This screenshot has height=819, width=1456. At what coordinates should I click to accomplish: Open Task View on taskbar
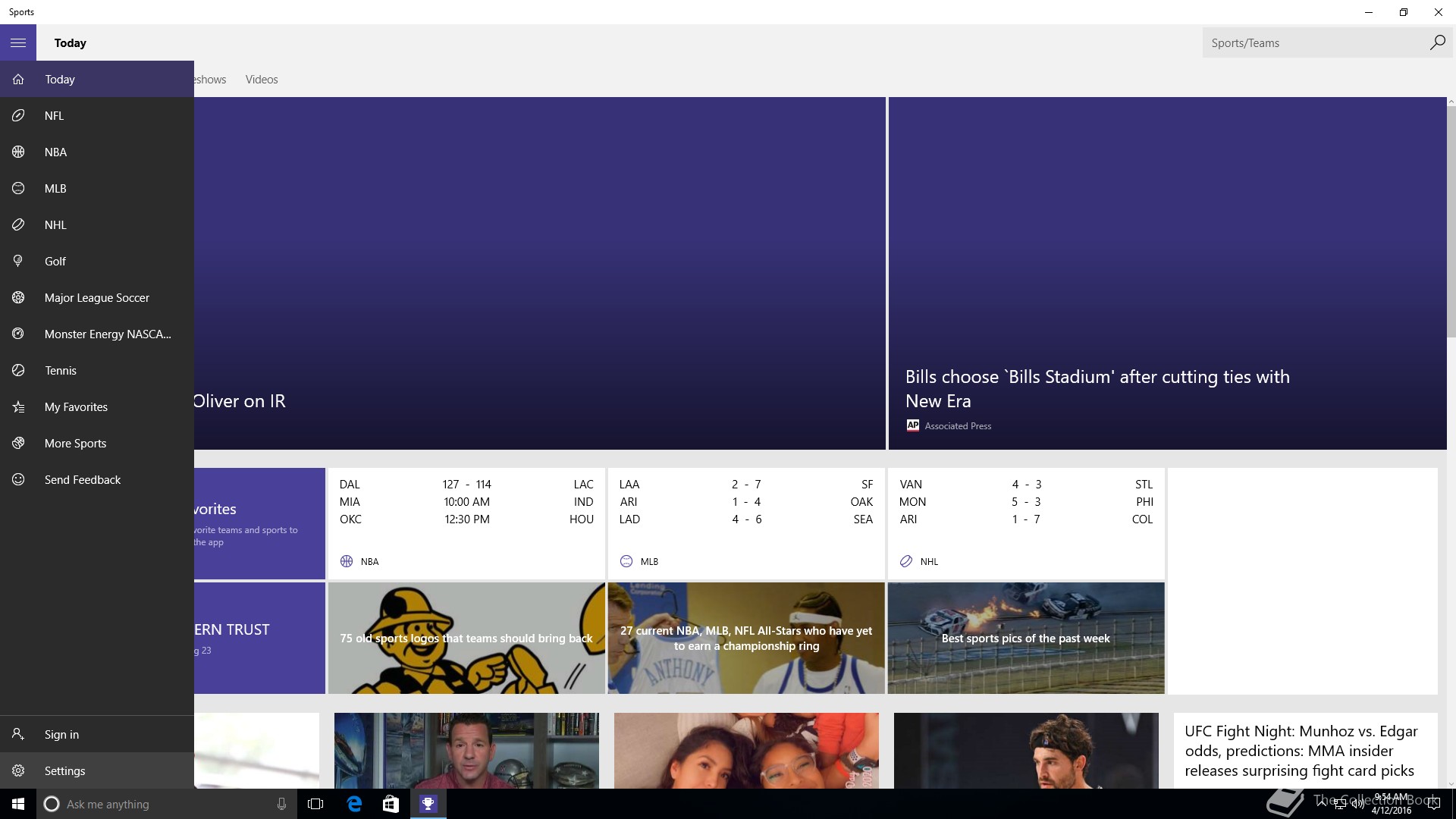pyautogui.click(x=315, y=804)
